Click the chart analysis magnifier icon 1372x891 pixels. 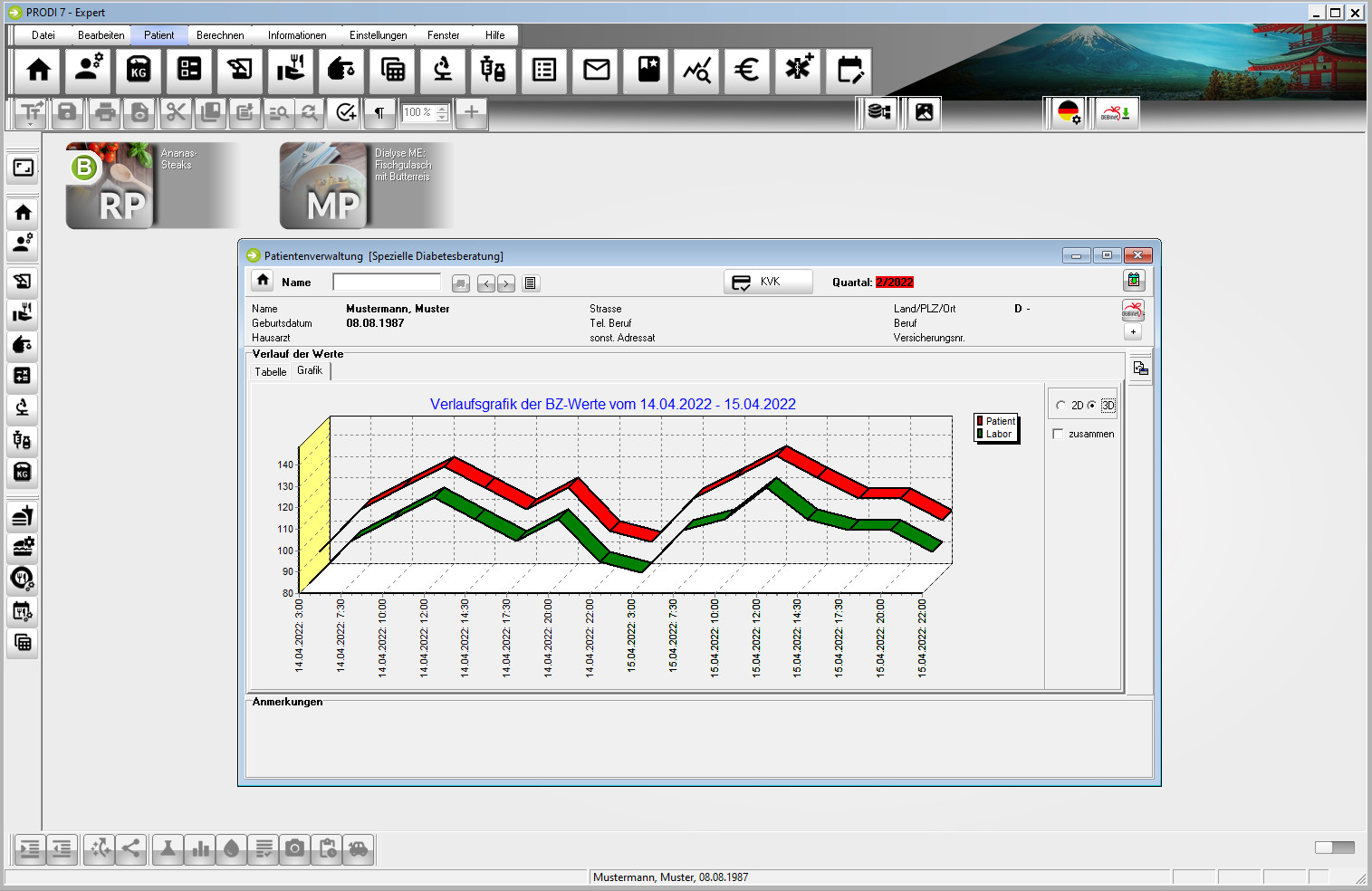(x=696, y=70)
